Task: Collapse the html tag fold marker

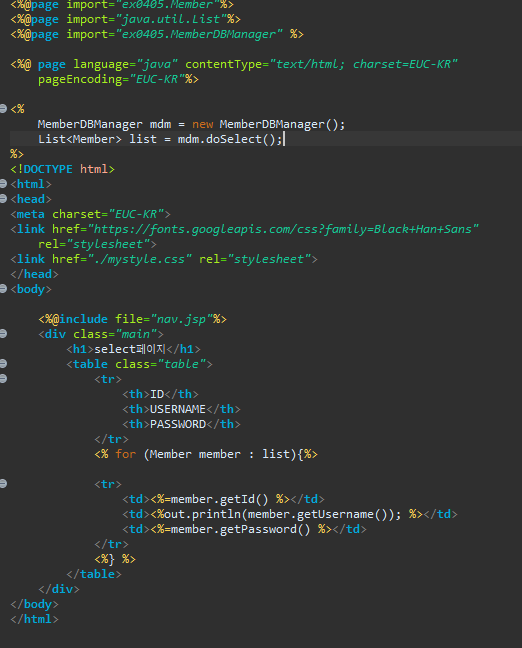Action: click(x=3, y=183)
